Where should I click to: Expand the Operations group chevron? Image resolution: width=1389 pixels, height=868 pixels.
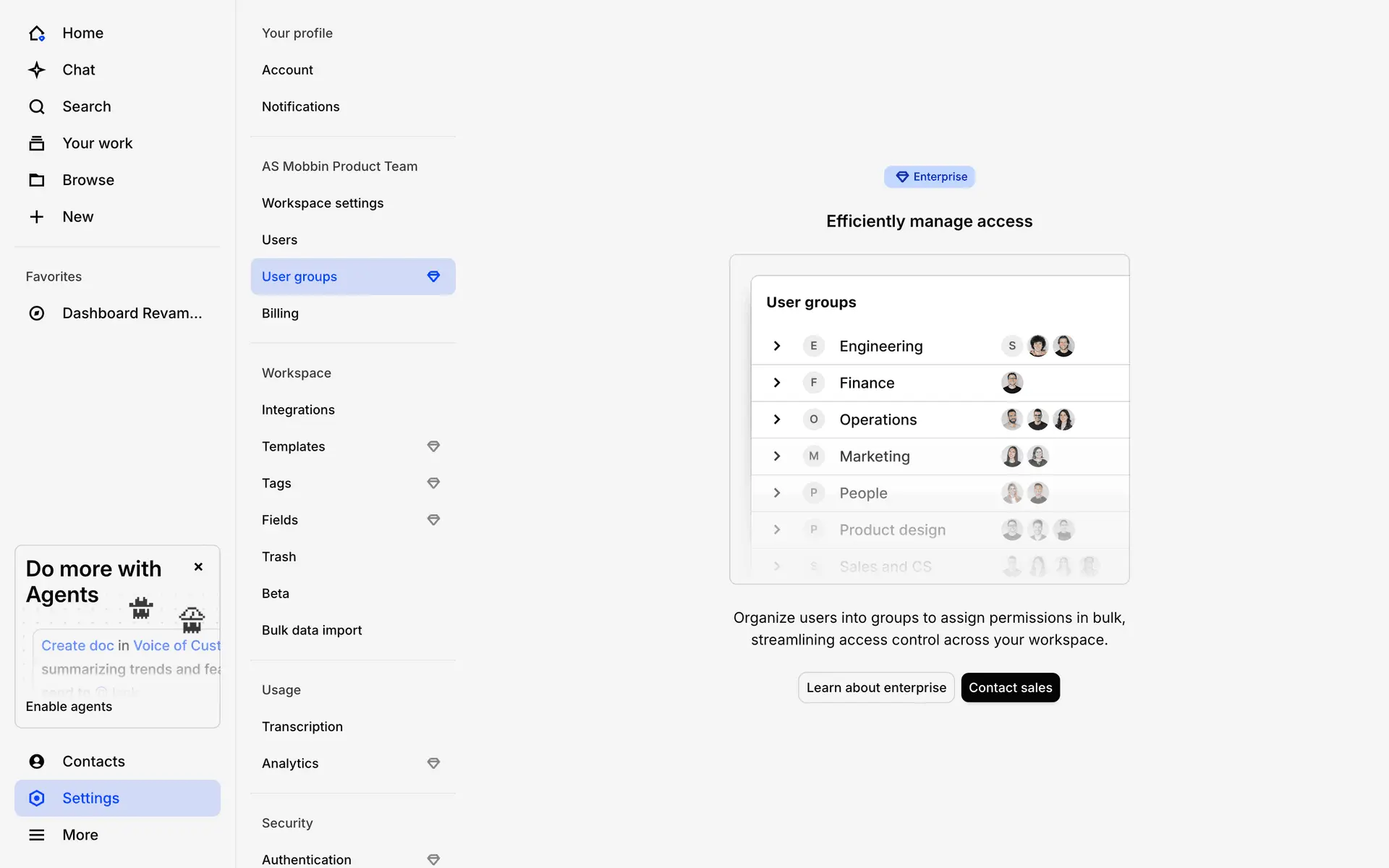pyautogui.click(x=777, y=420)
